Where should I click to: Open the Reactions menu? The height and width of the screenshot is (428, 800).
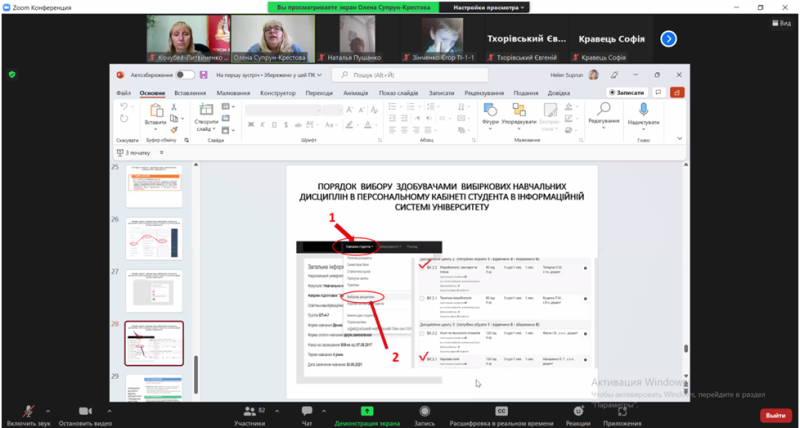point(576,410)
